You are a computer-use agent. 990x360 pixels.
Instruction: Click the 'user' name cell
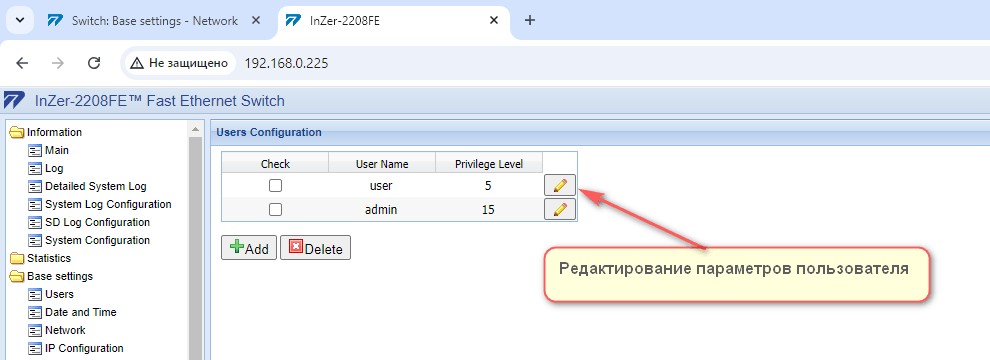click(x=381, y=186)
